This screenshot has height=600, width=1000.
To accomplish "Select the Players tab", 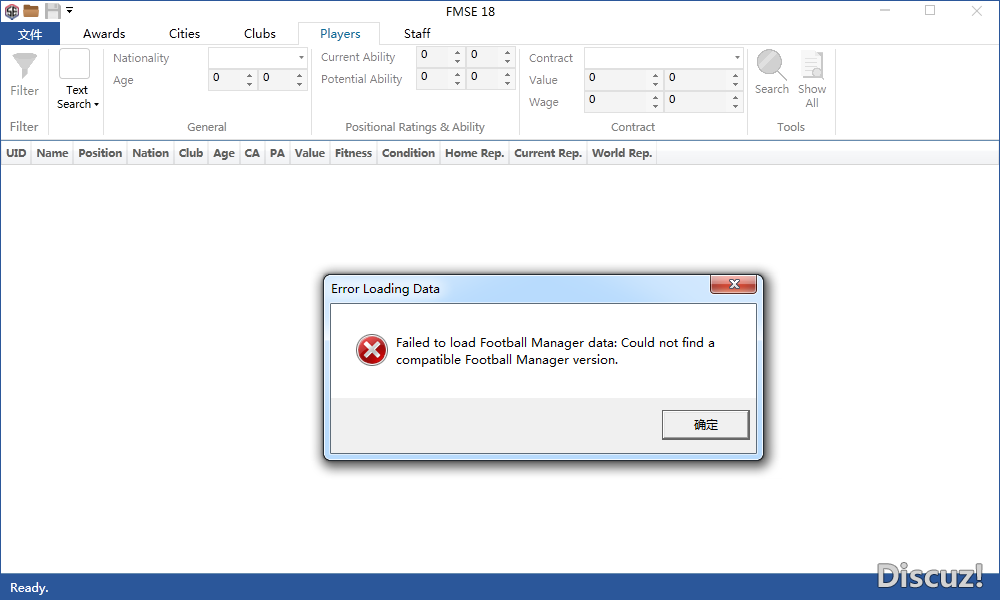I will pos(340,34).
